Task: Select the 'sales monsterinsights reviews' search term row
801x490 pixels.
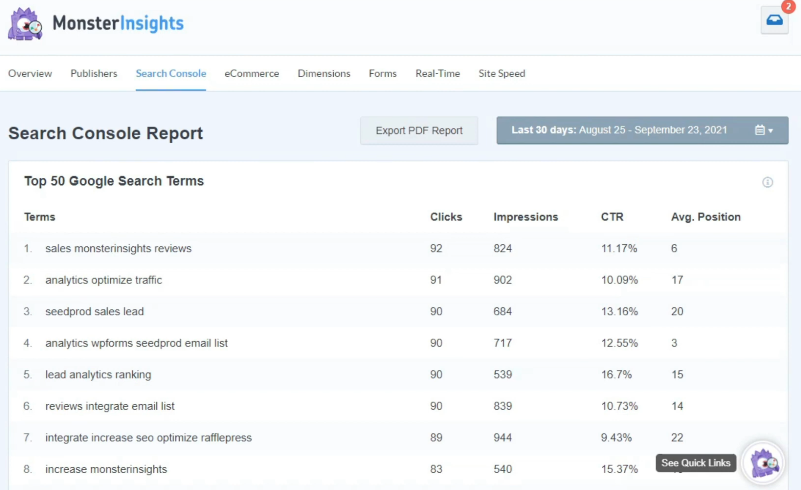Action: 118,248
